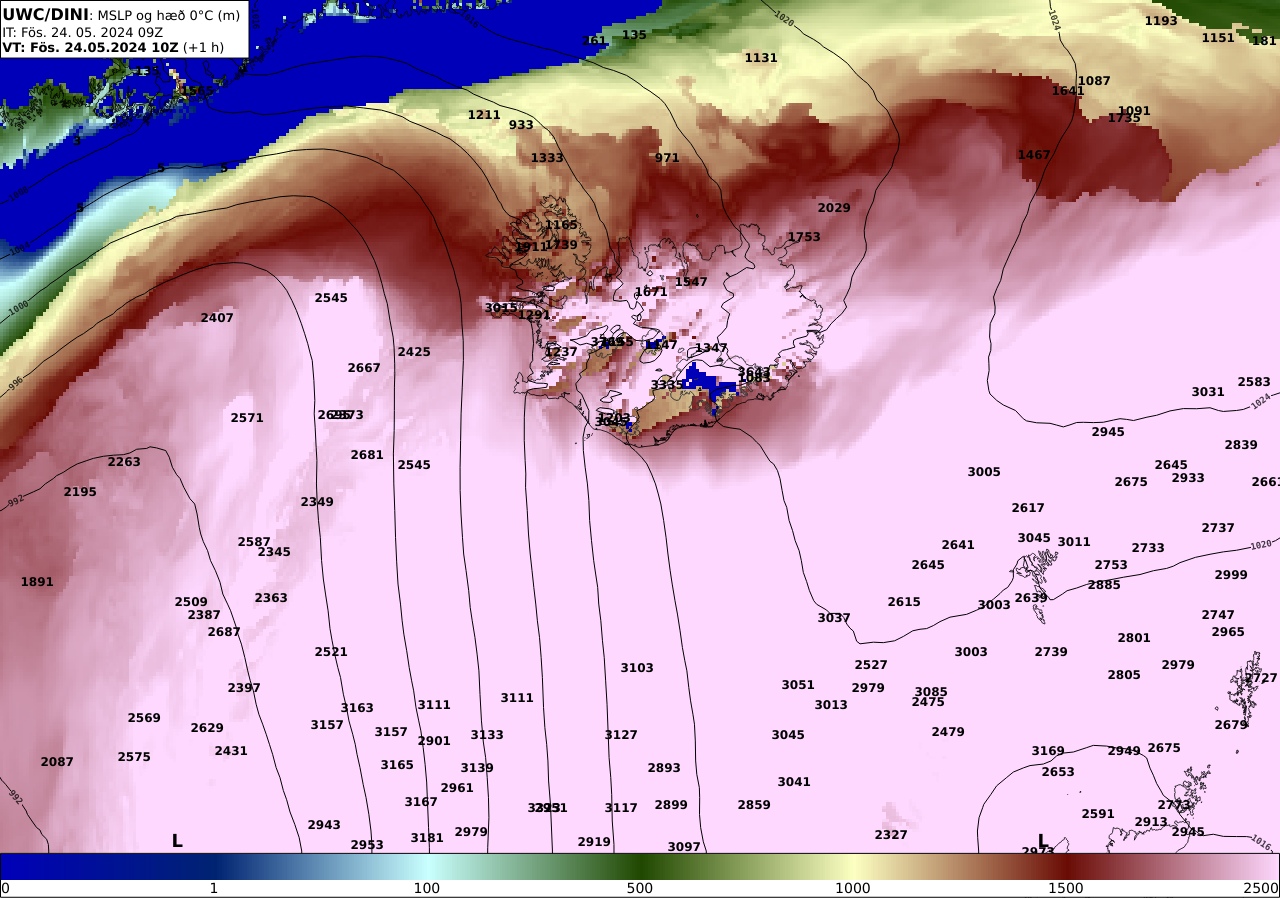Click the 1333 value
The width and height of the screenshot is (1280, 898).
(x=547, y=158)
